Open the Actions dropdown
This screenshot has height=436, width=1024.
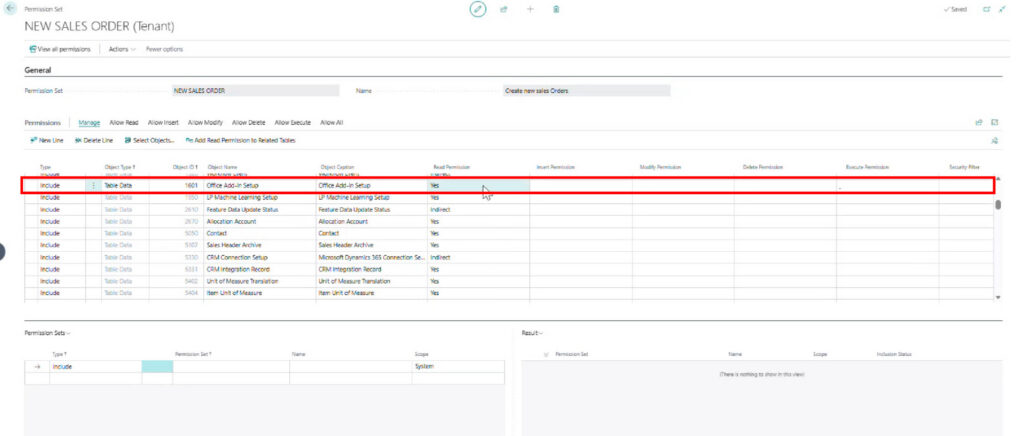[122, 49]
